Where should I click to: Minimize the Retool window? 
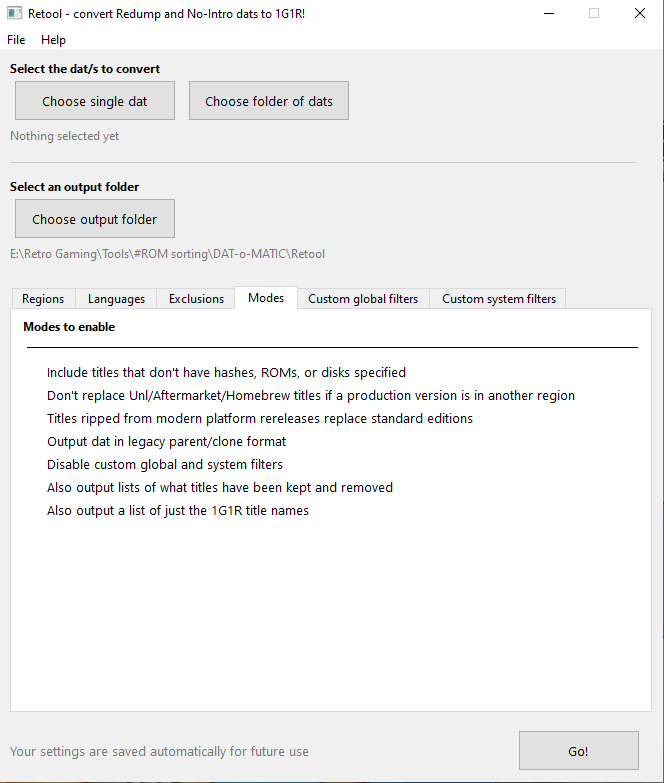[x=549, y=13]
